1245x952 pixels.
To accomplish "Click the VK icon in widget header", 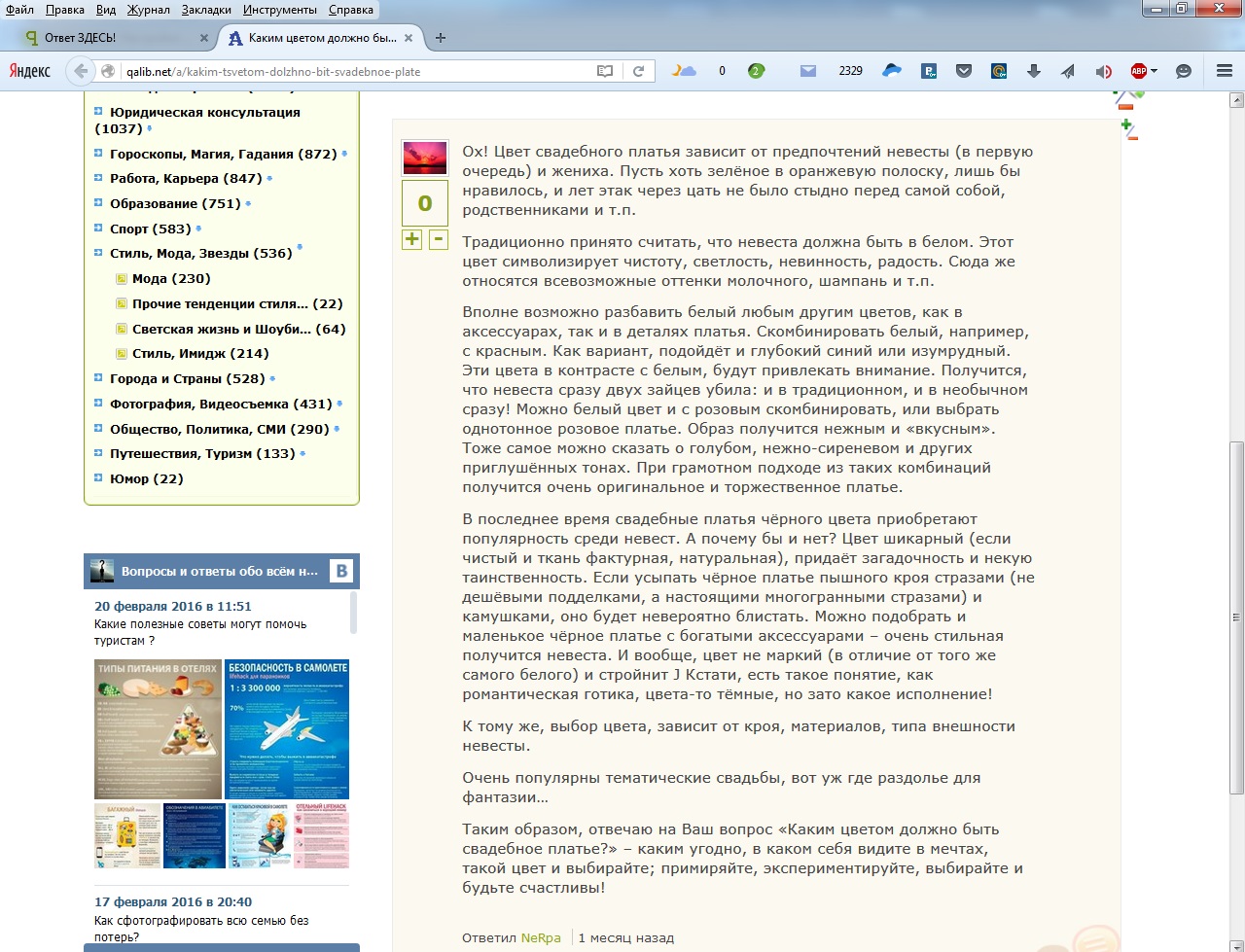I will [x=341, y=572].
